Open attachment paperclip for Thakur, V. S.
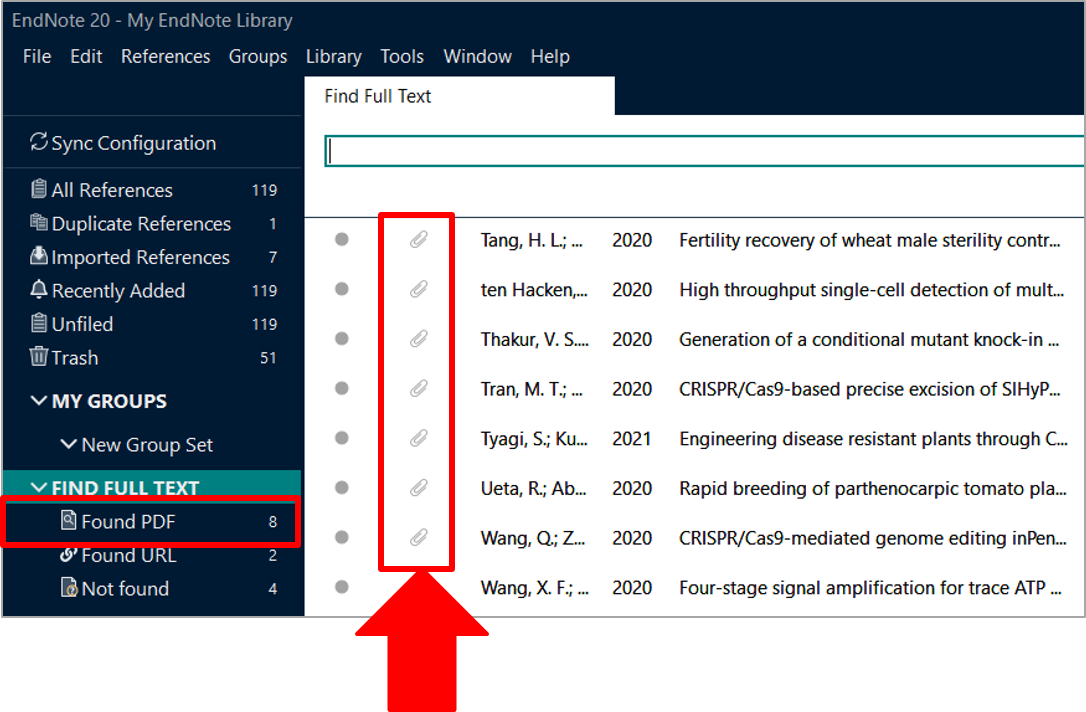Viewport: 1086px width, 712px height. [x=418, y=339]
